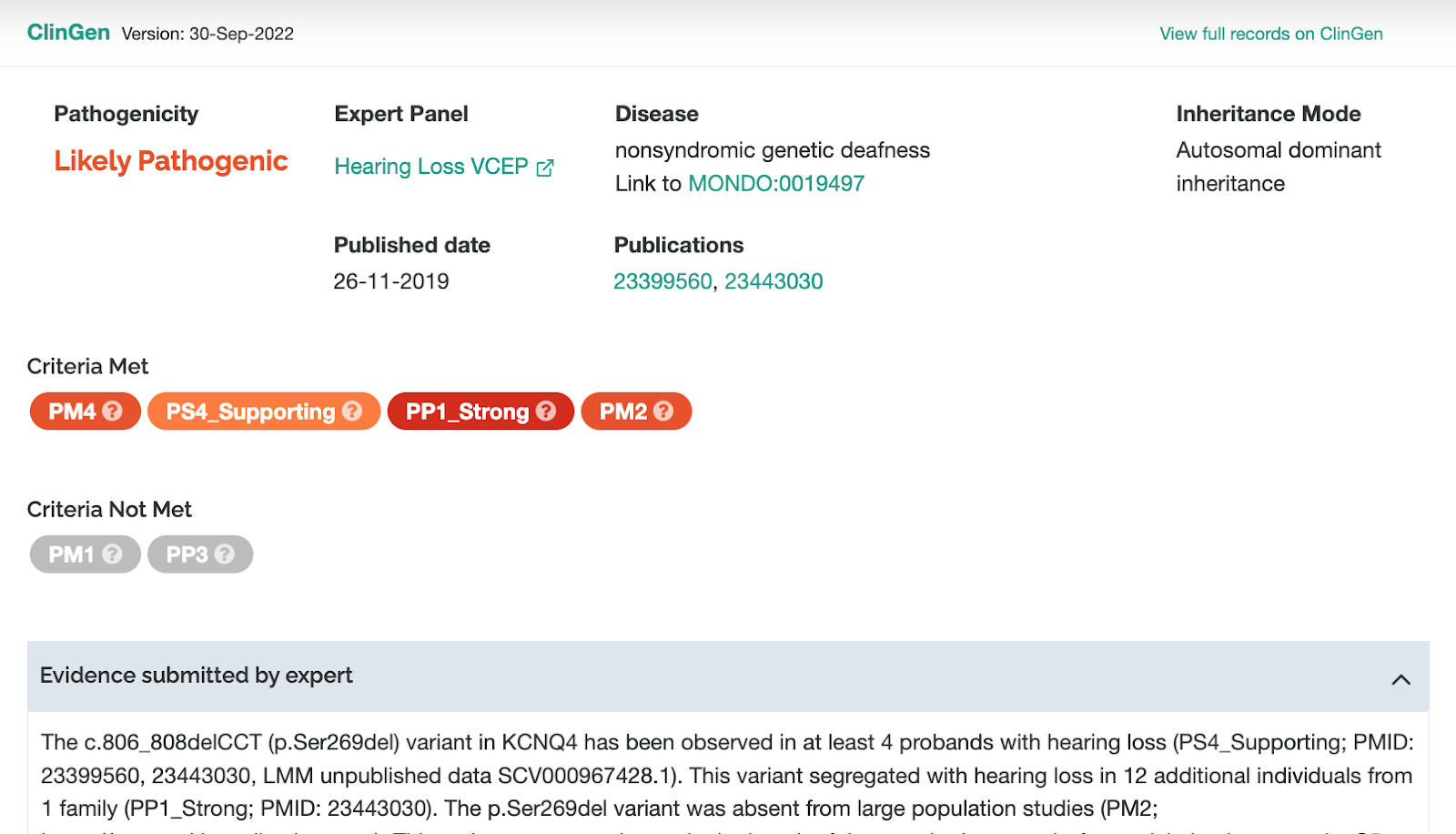The width and height of the screenshot is (1456, 834).
Task: Open Hearing Loss VCEP expert panel link
Action: coord(430,167)
